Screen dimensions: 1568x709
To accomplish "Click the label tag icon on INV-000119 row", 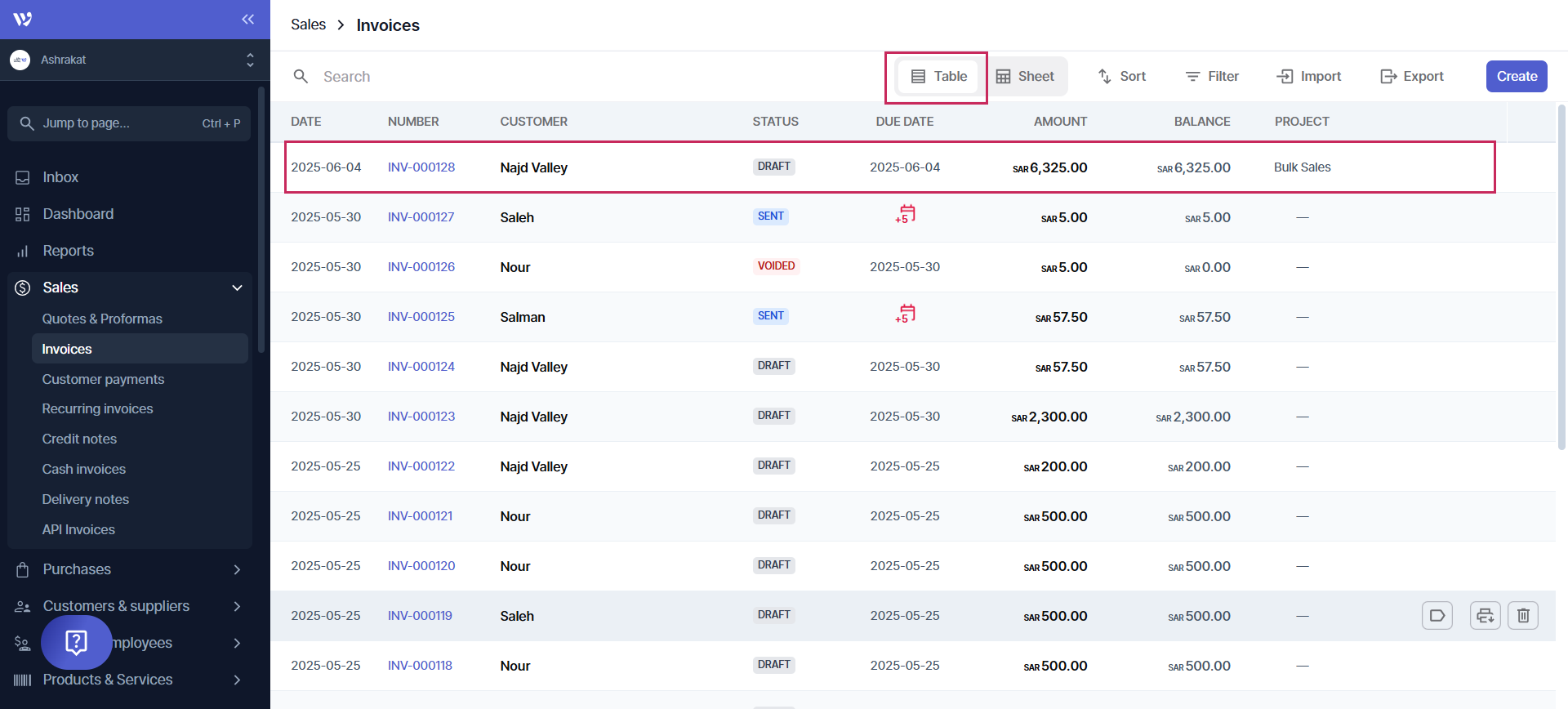I will 1437,615.
